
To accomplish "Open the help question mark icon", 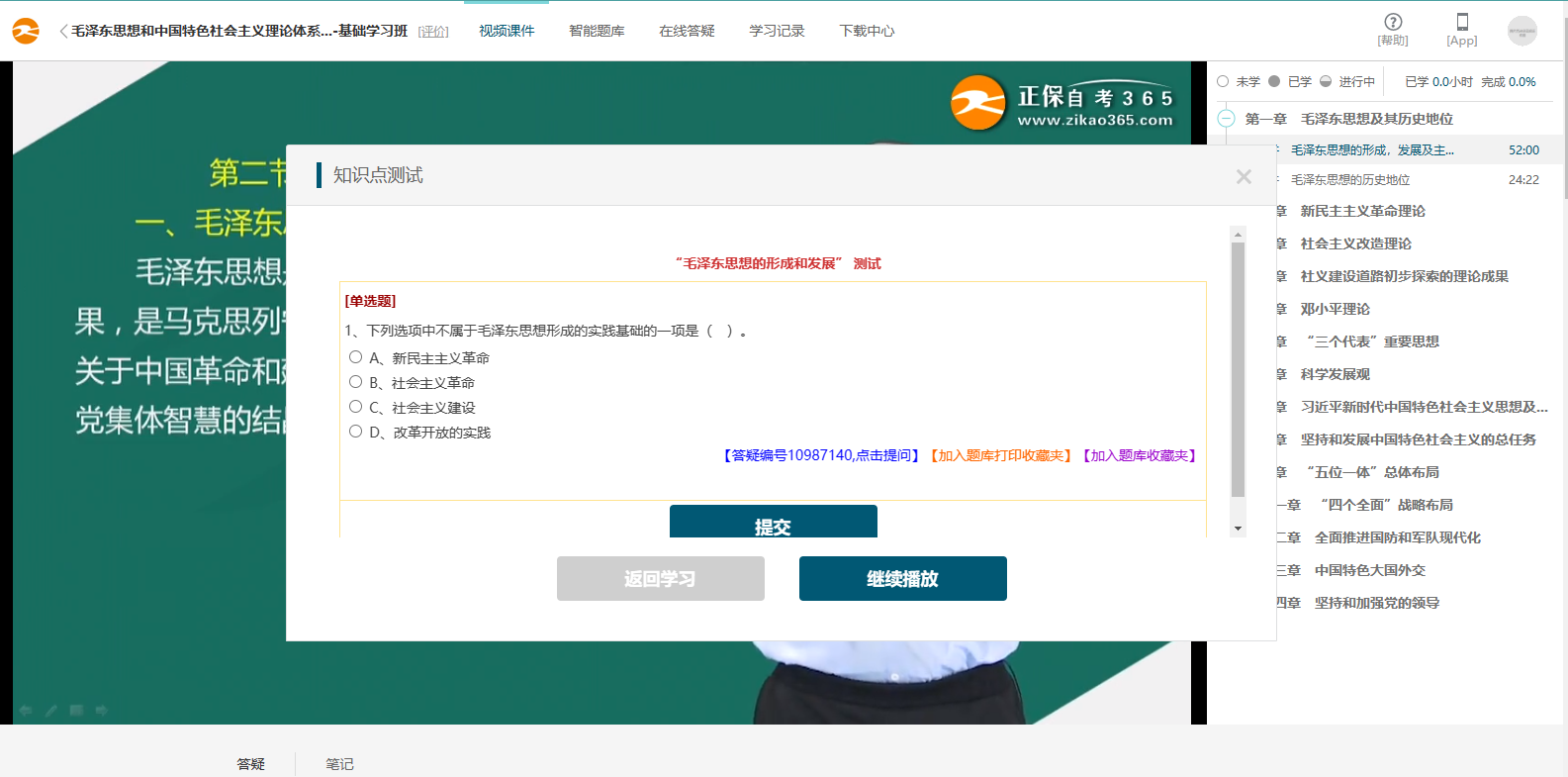I will tap(1393, 22).
